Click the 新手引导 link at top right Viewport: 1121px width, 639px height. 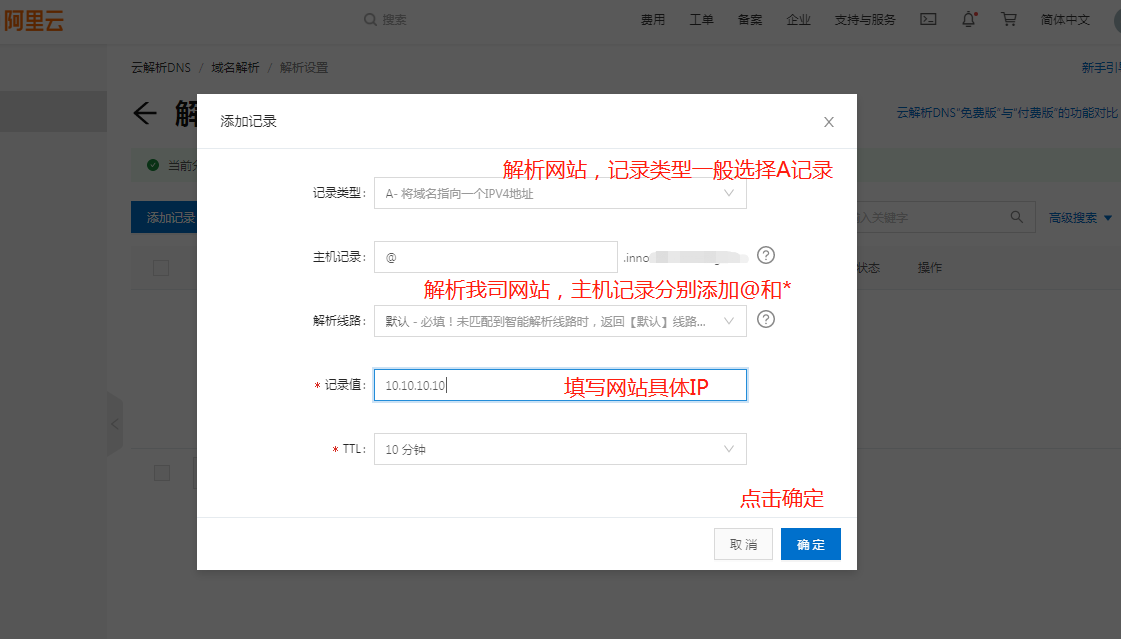(x=1101, y=67)
